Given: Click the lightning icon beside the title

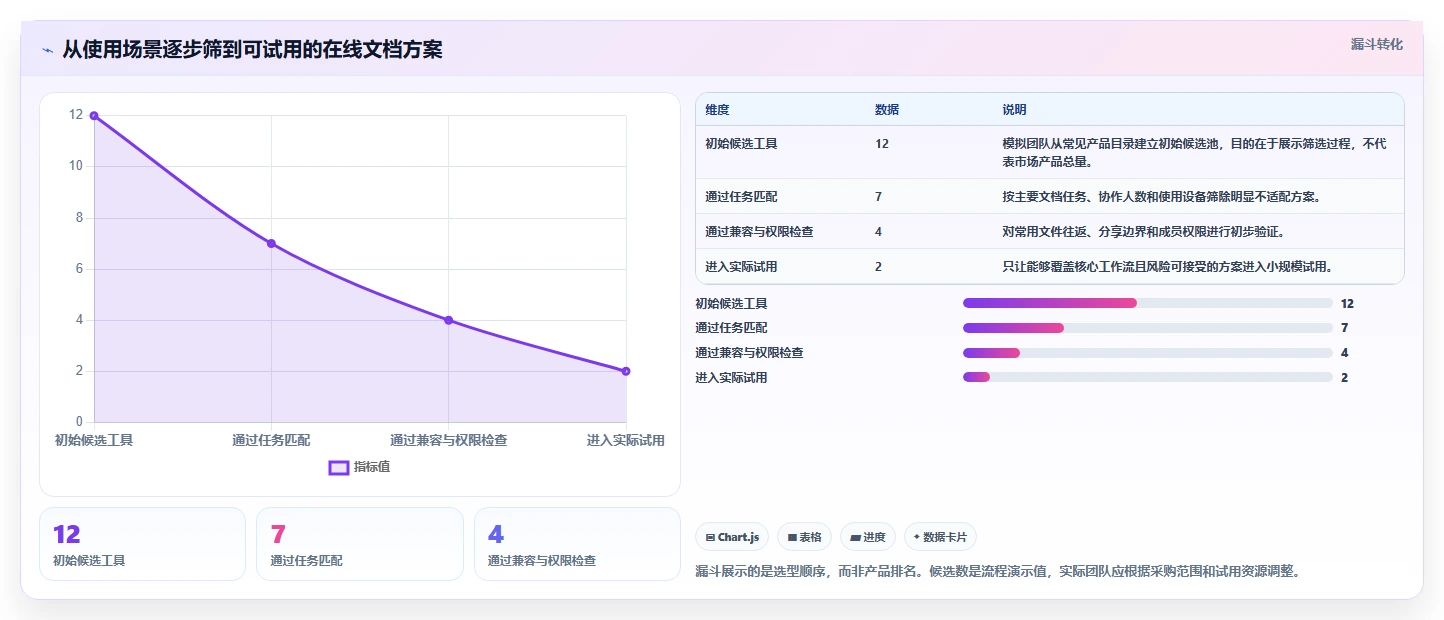Looking at the screenshot, I should tap(47, 50).
